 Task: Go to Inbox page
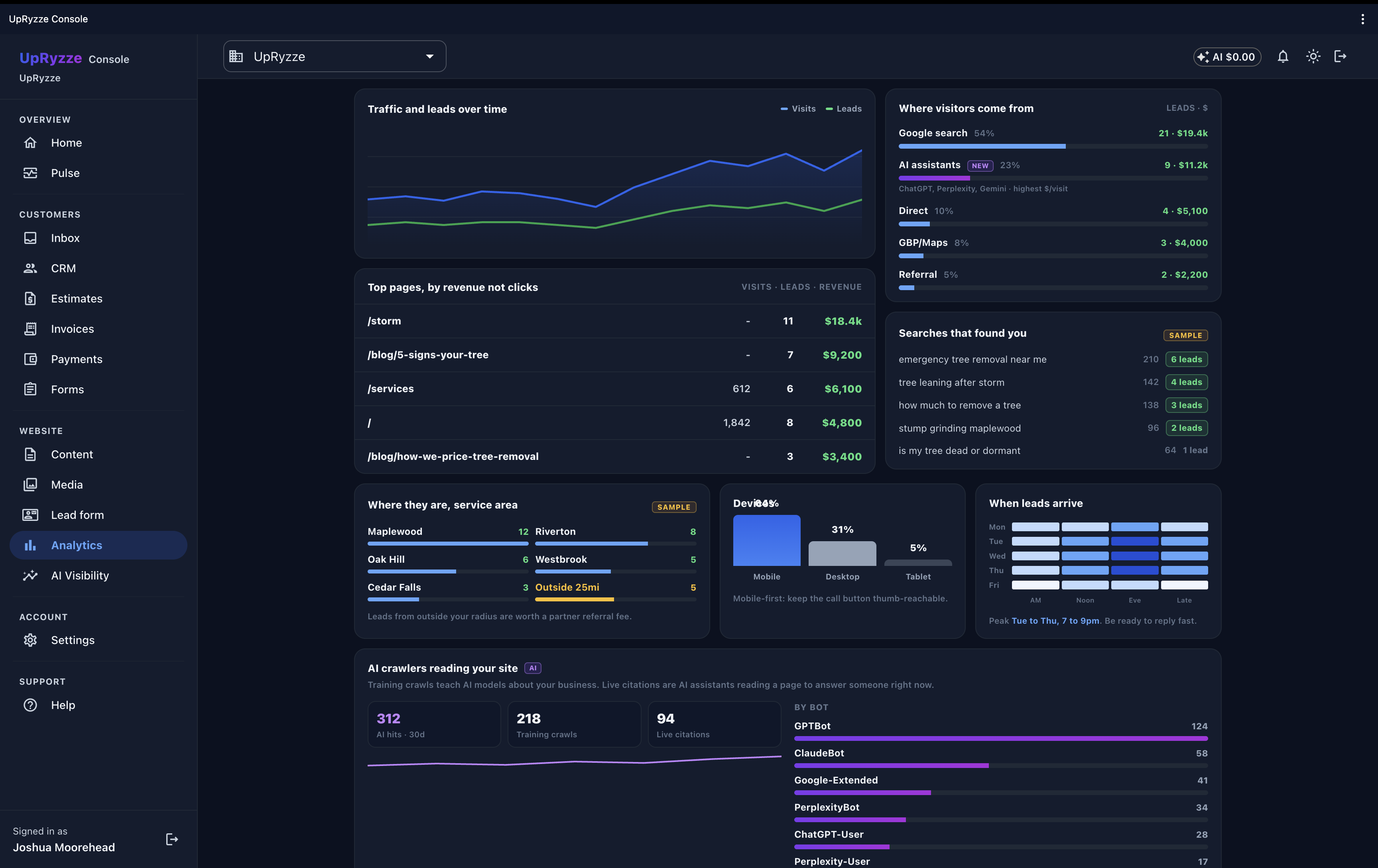(98, 238)
